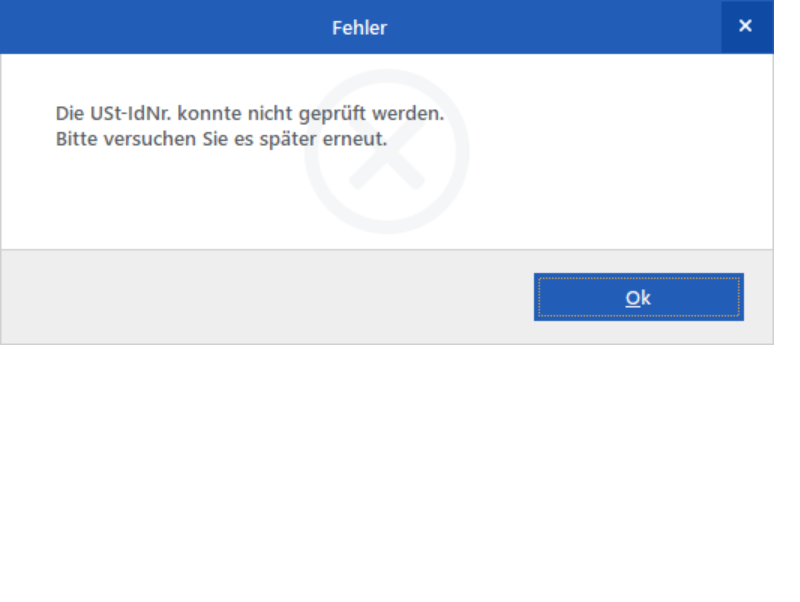Click the blue title bar left of Fehler
The height and width of the screenshot is (602, 800).
tap(163, 27)
